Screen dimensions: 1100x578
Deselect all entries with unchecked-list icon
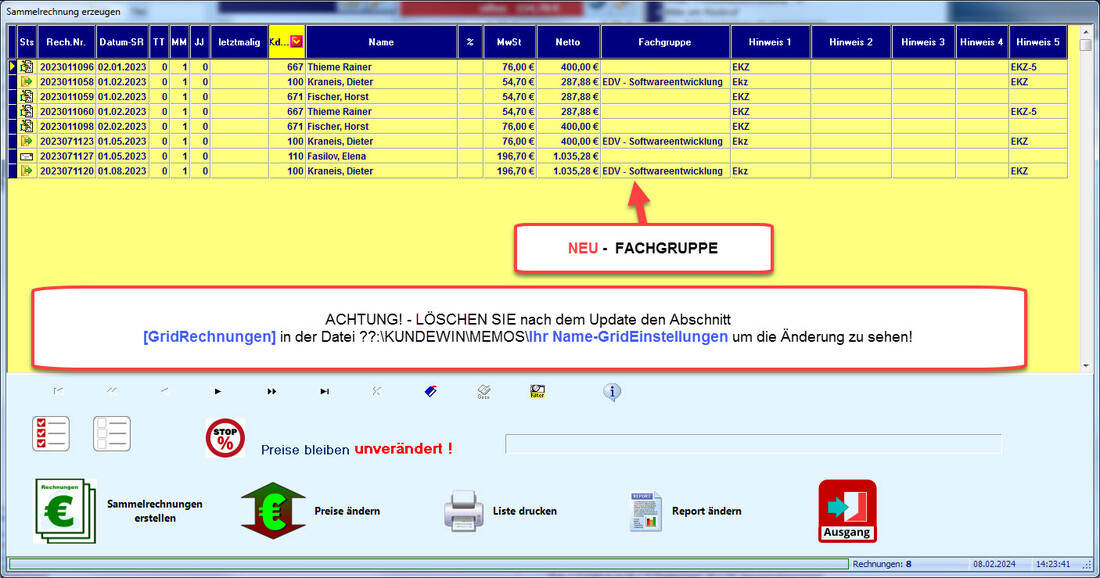click(112, 434)
